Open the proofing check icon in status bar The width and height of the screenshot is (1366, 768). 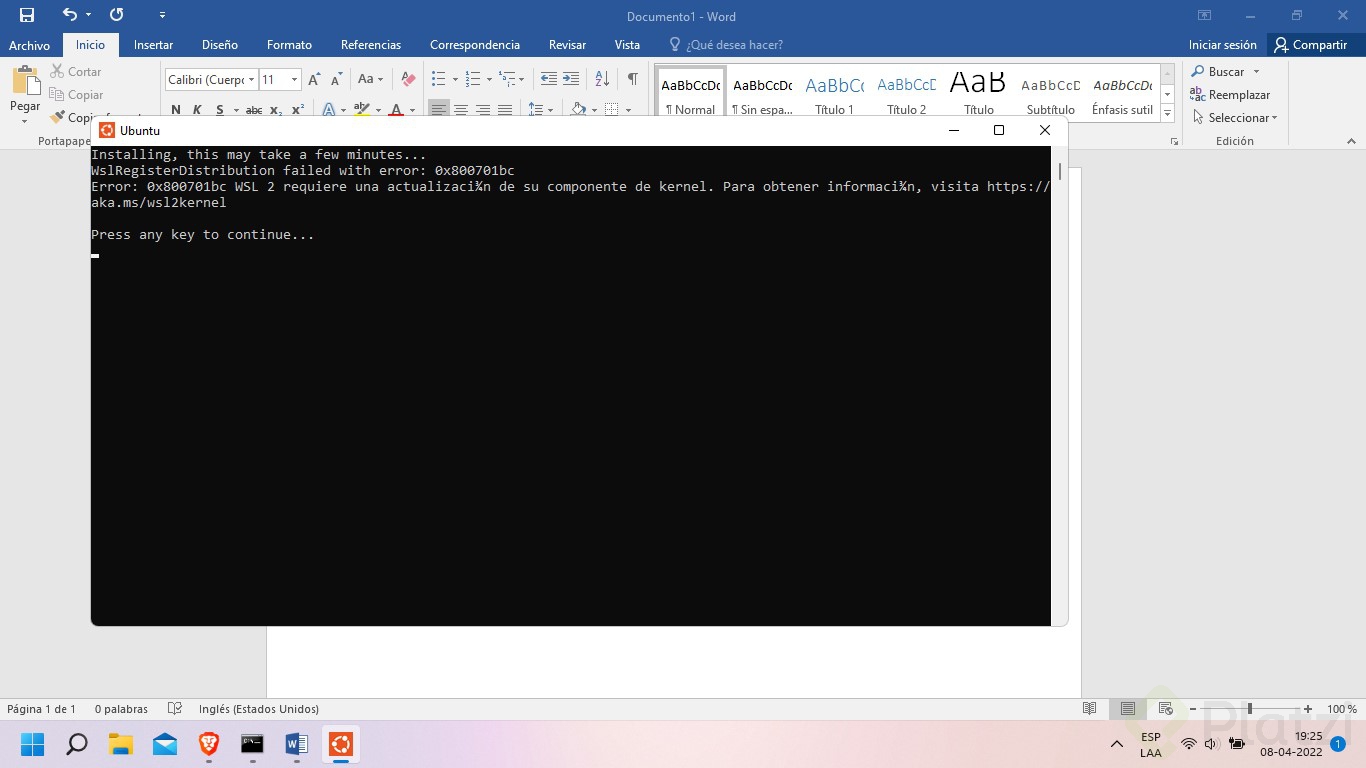pyautogui.click(x=175, y=709)
